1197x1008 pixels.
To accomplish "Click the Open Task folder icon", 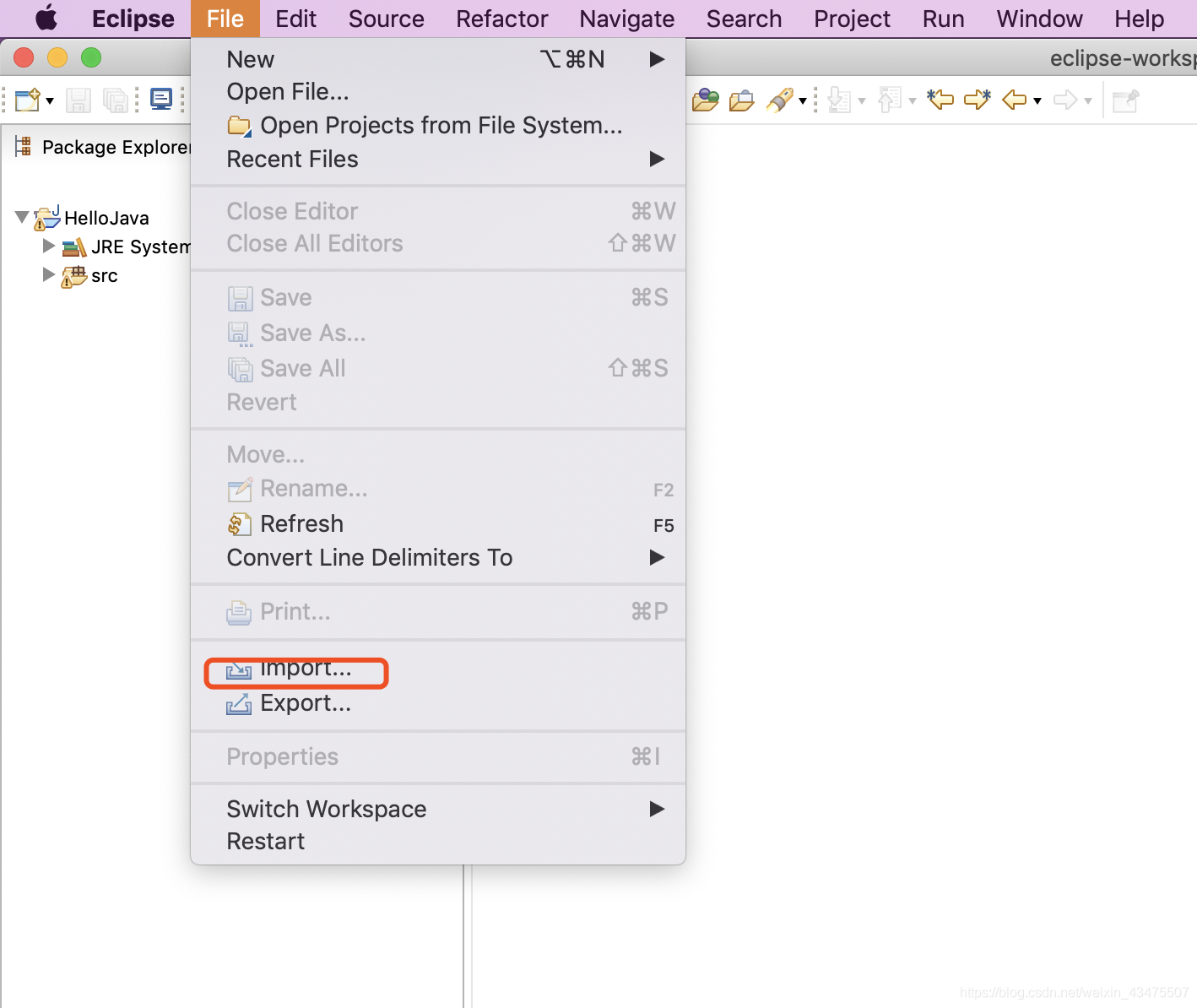I will point(742,100).
